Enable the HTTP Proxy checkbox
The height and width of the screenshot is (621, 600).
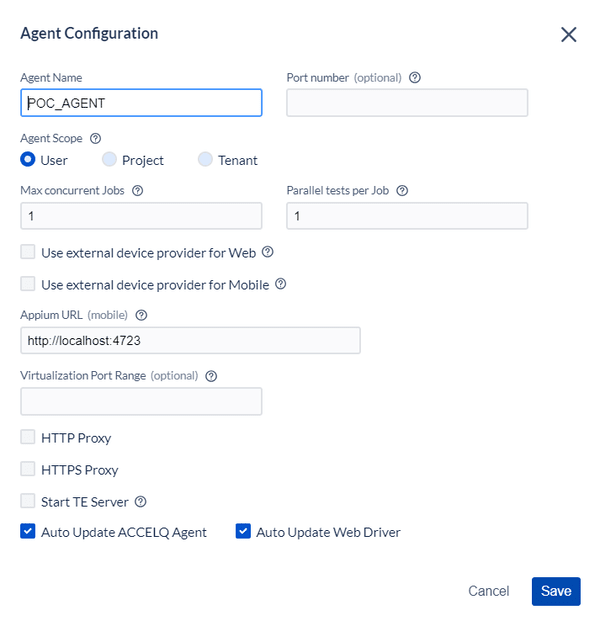click(x=28, y=438)
